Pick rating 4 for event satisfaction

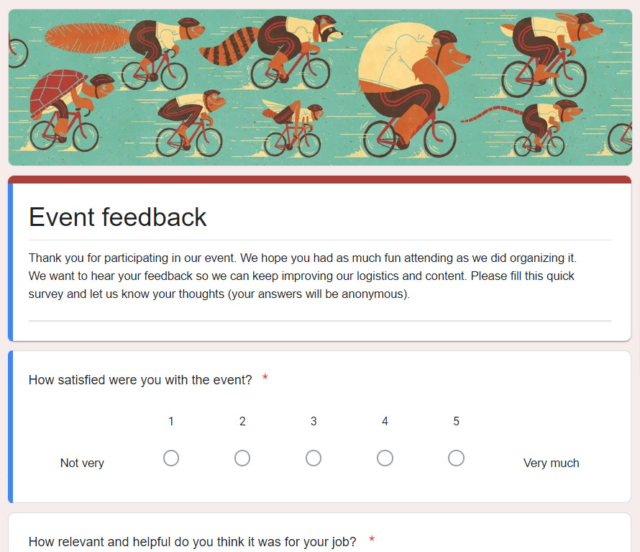pyautogui.click(x=385, y=458)
